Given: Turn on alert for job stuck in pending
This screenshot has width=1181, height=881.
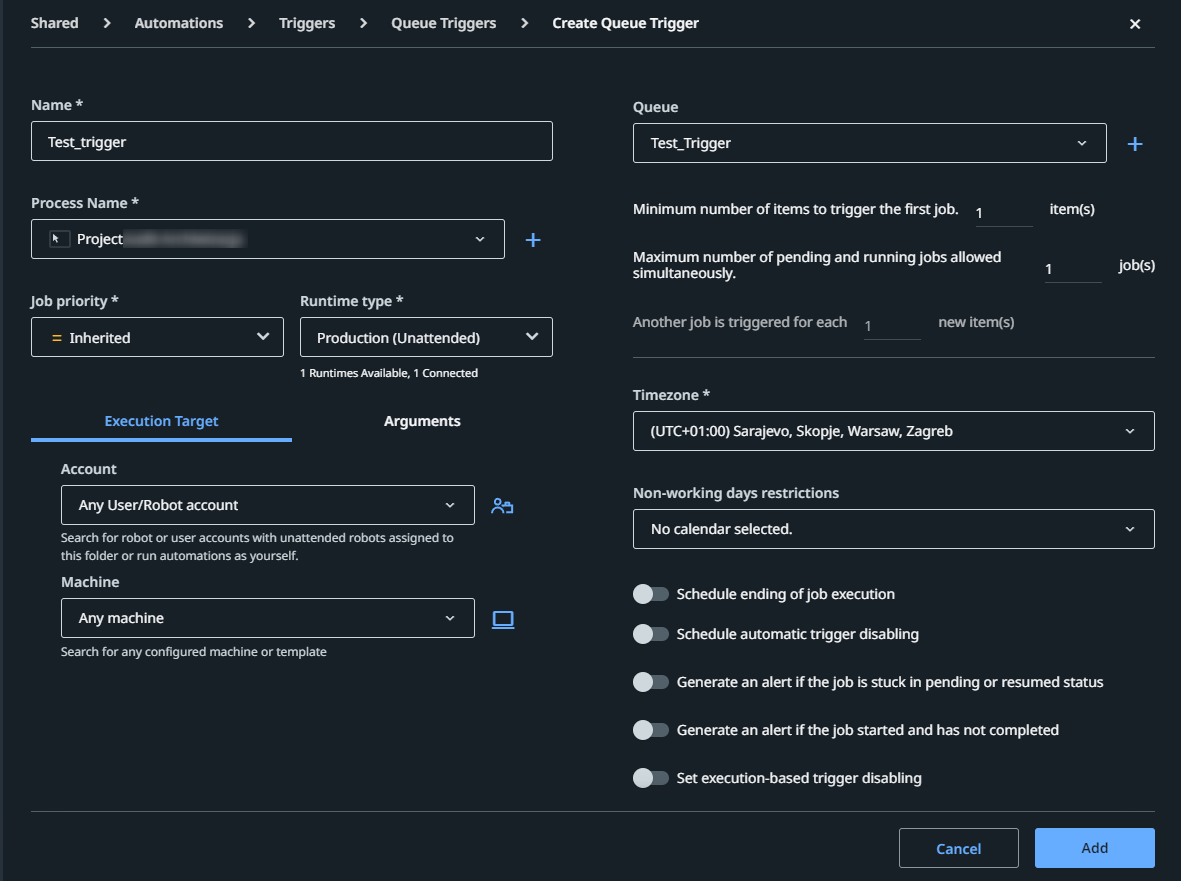Looking at the screenshot, I should [651, 682].
